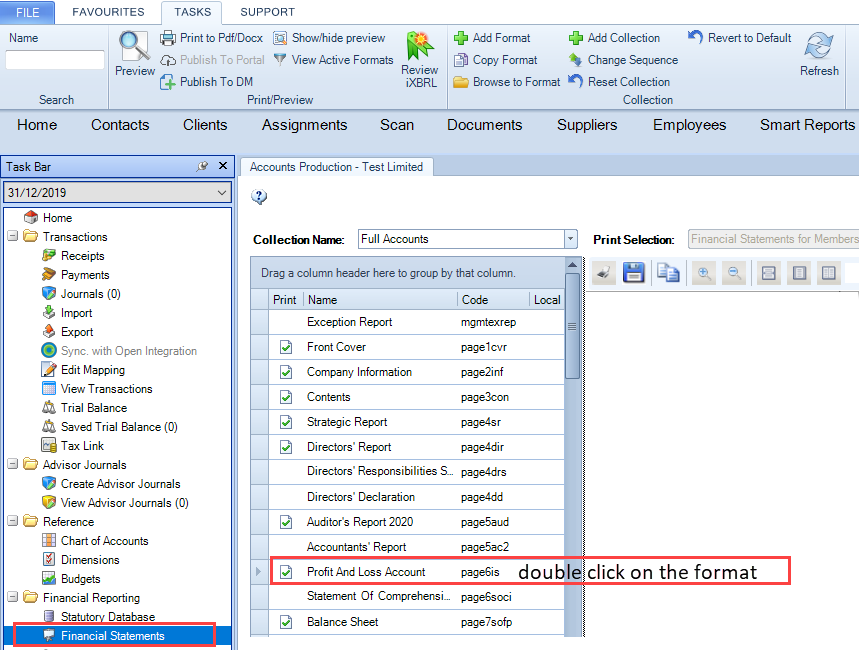This screenshot has height=651, width=860.
Task: Click Show/hide preview button
Action: 330,38
